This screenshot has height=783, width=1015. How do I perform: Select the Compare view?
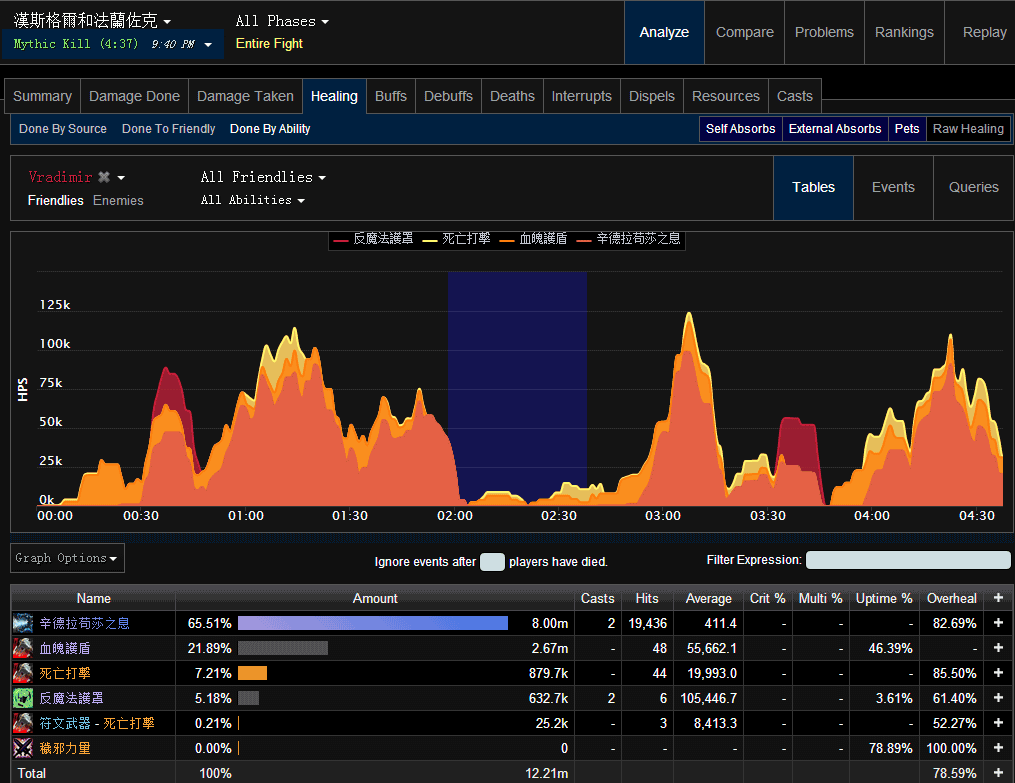(744, 32)
